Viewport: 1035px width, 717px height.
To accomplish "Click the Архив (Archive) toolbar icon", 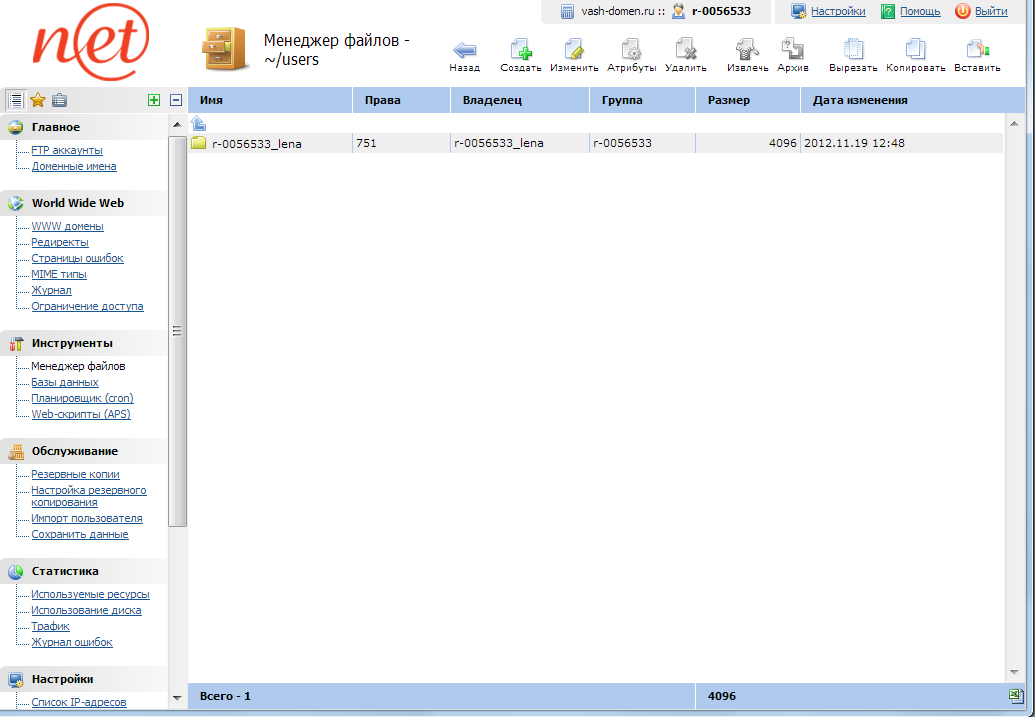I will tap(792, 50).
